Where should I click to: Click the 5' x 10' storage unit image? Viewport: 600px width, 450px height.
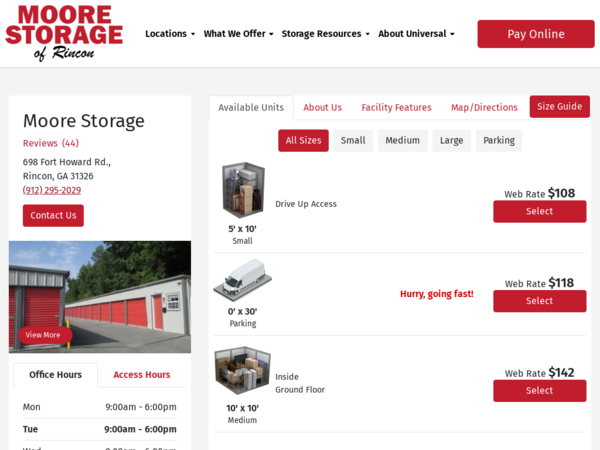coord(243,190)
